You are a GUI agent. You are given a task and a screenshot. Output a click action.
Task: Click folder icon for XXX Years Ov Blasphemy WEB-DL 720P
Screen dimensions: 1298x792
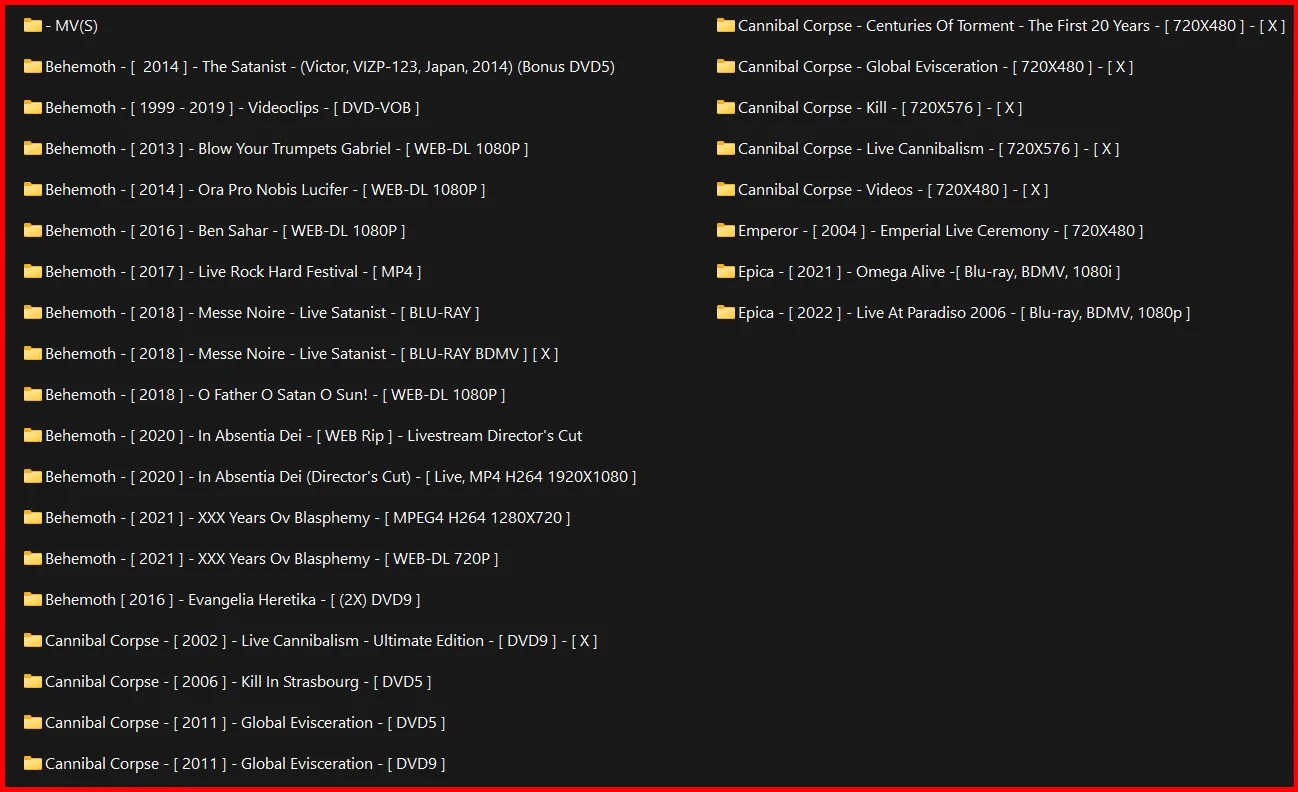point(33,559)
